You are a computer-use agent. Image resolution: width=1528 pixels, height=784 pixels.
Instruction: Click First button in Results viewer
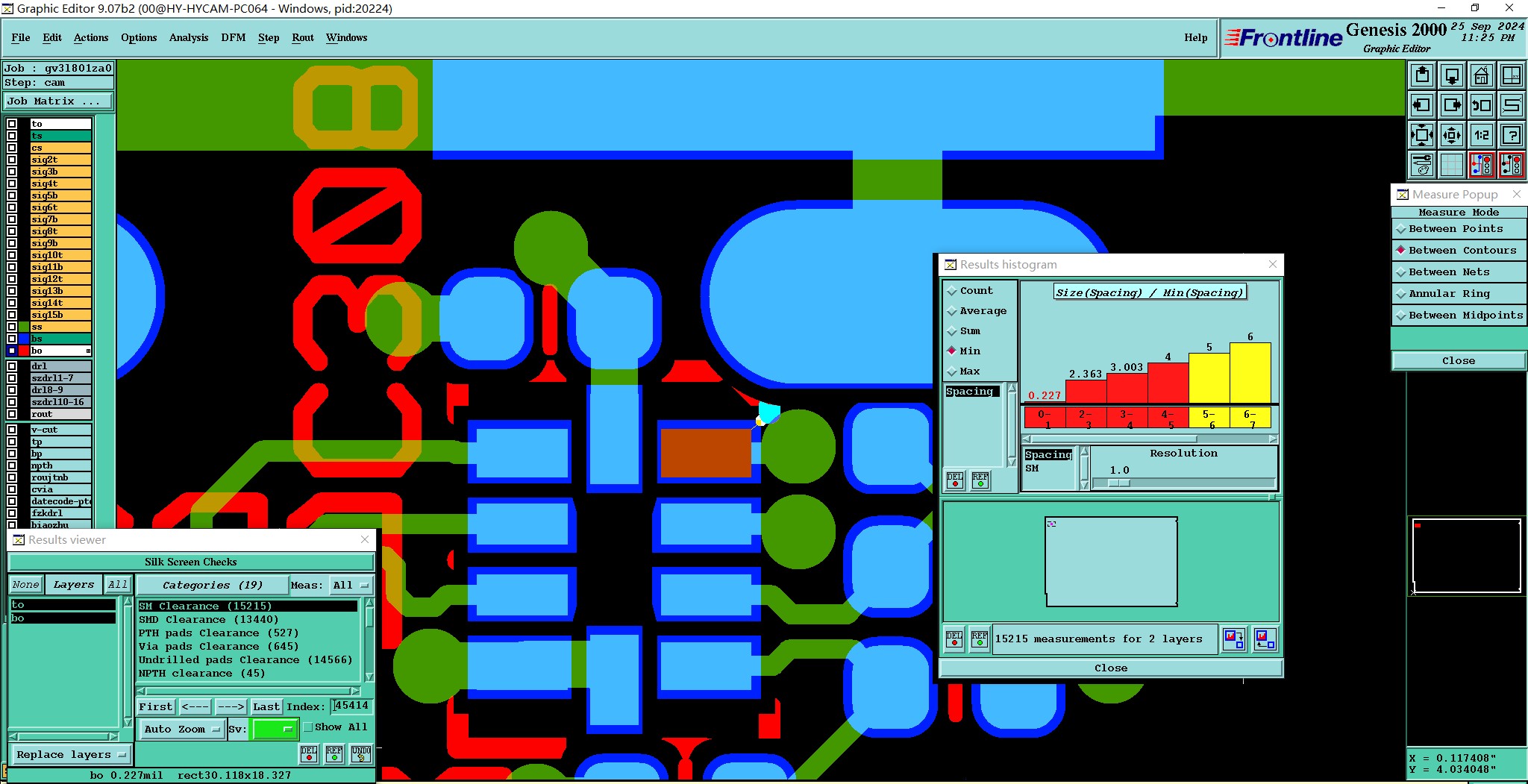156,706
